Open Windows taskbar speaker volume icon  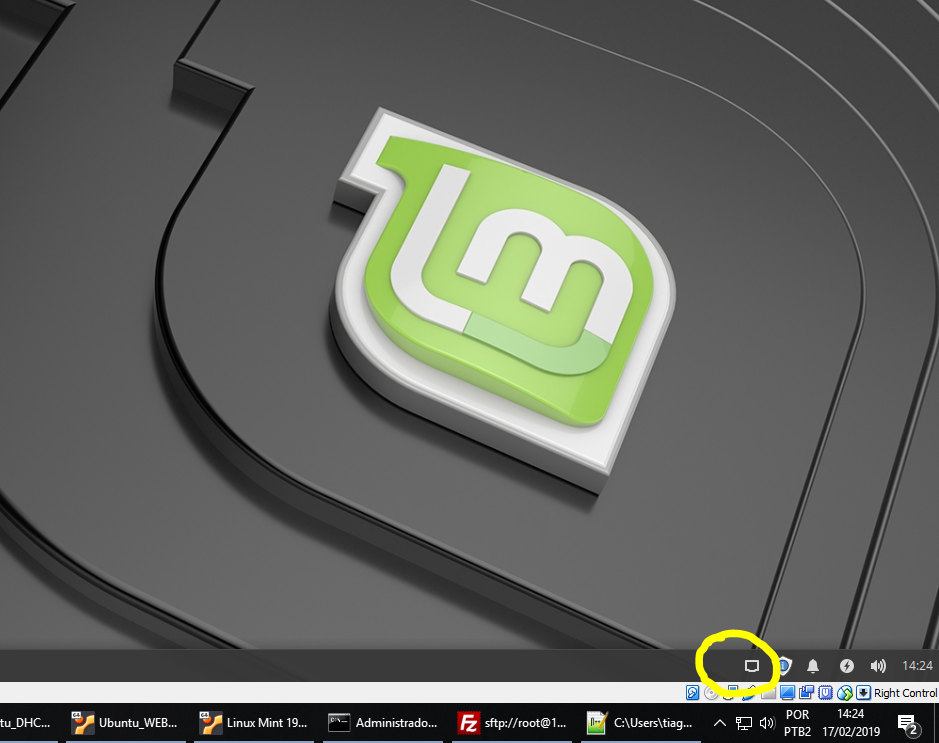tap(767, 723)
